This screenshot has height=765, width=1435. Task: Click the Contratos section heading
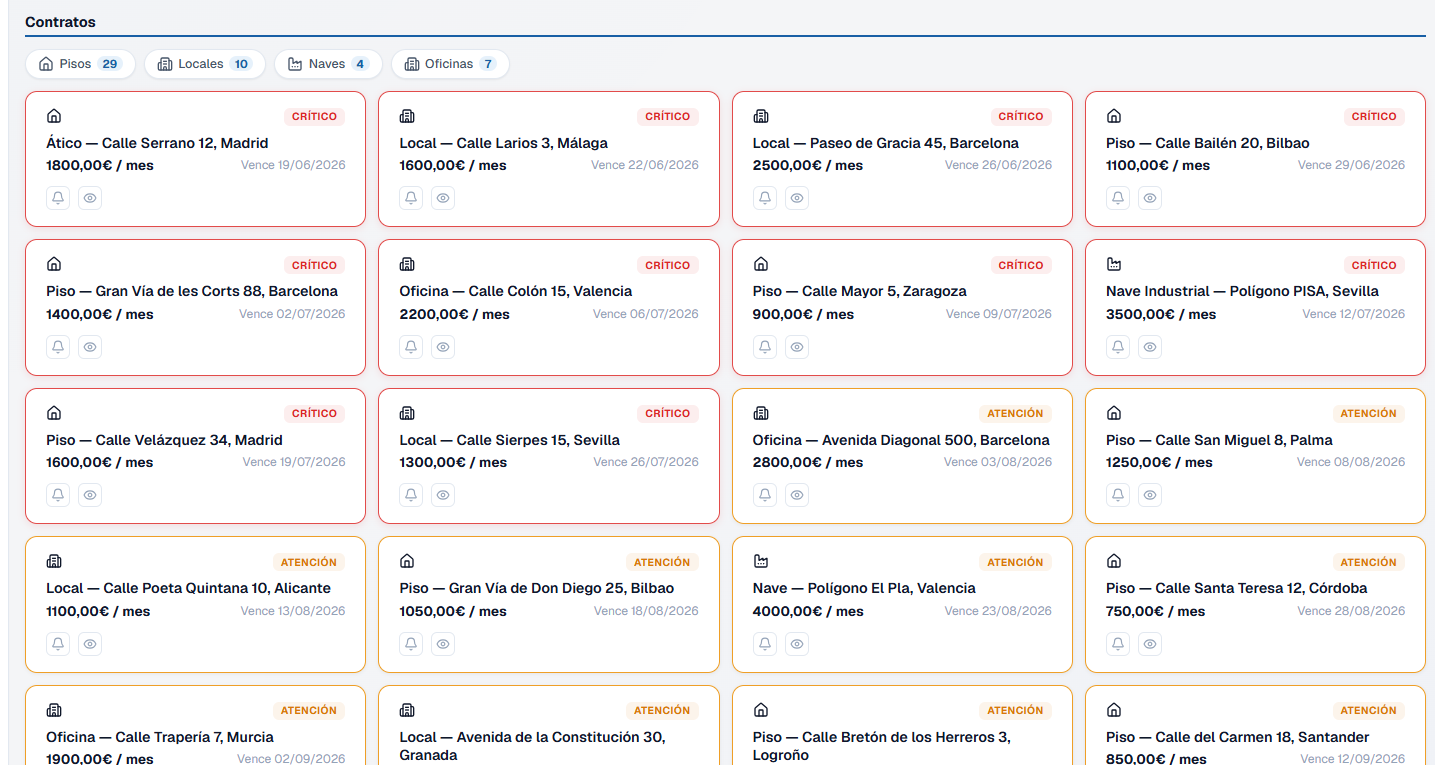tap(60, 21)
